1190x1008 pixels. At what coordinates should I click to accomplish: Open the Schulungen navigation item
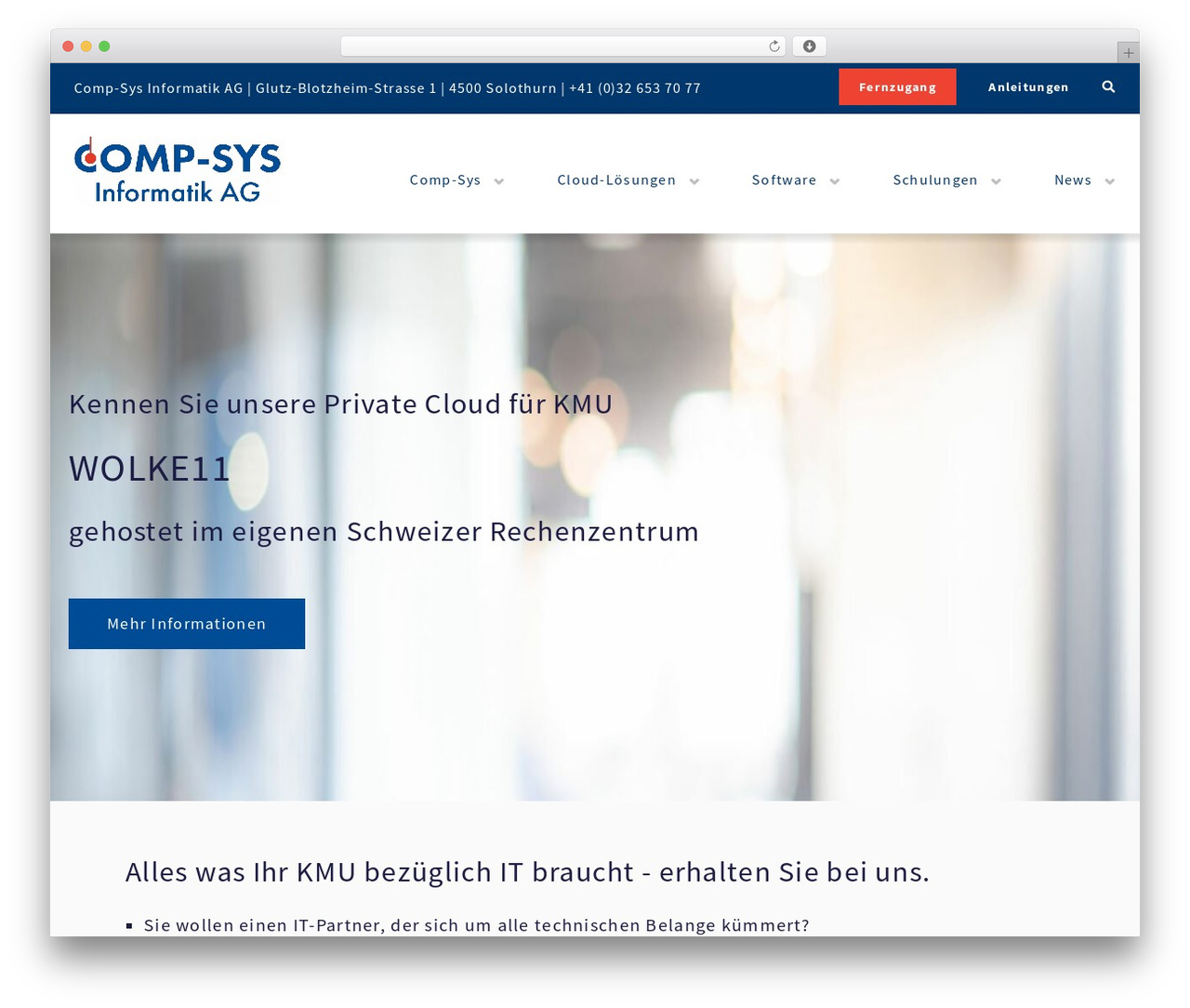(935, 180)
